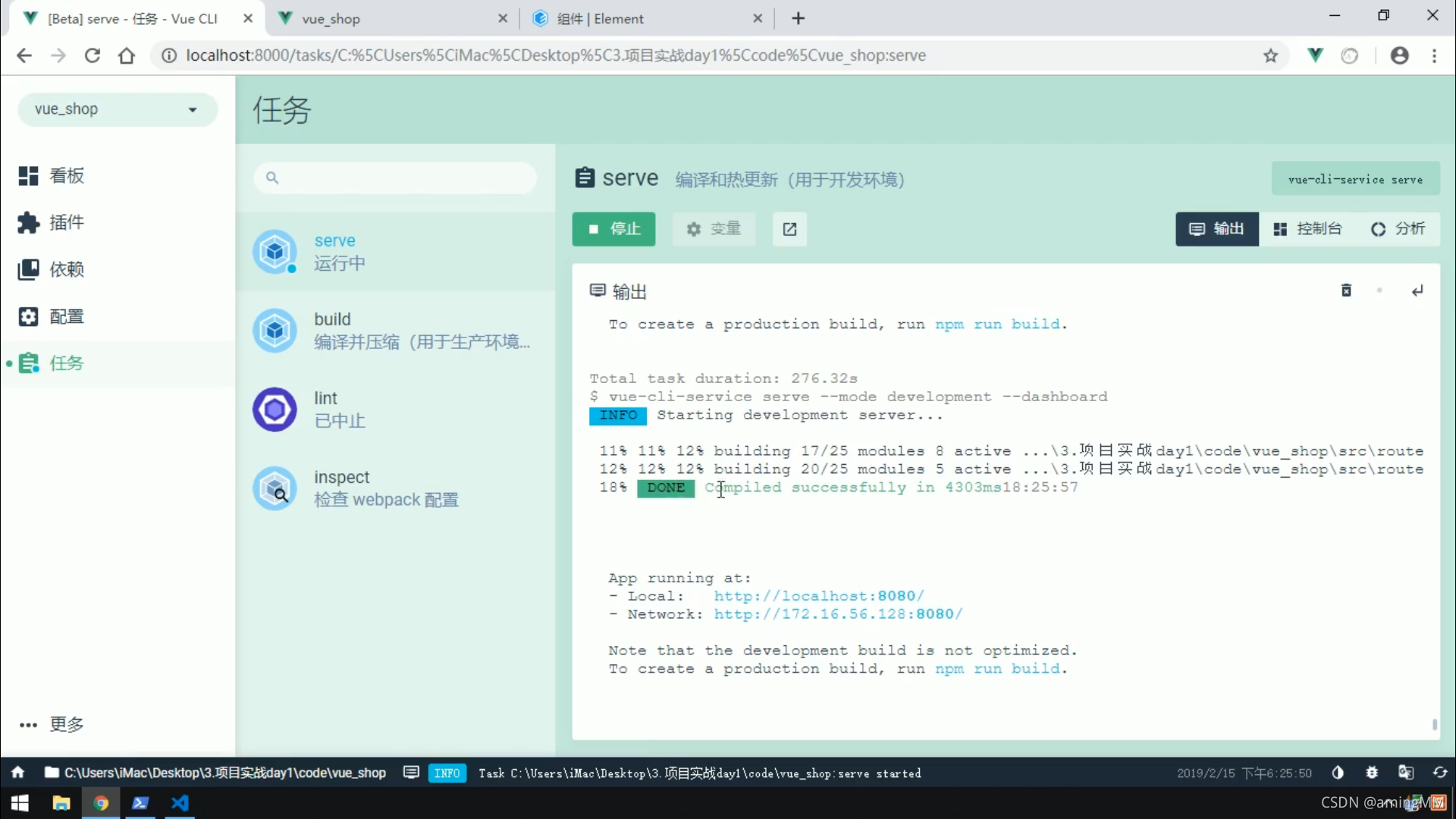
Task: Click the bug report icon in status bar
Action: click(x=1372, y=773)
